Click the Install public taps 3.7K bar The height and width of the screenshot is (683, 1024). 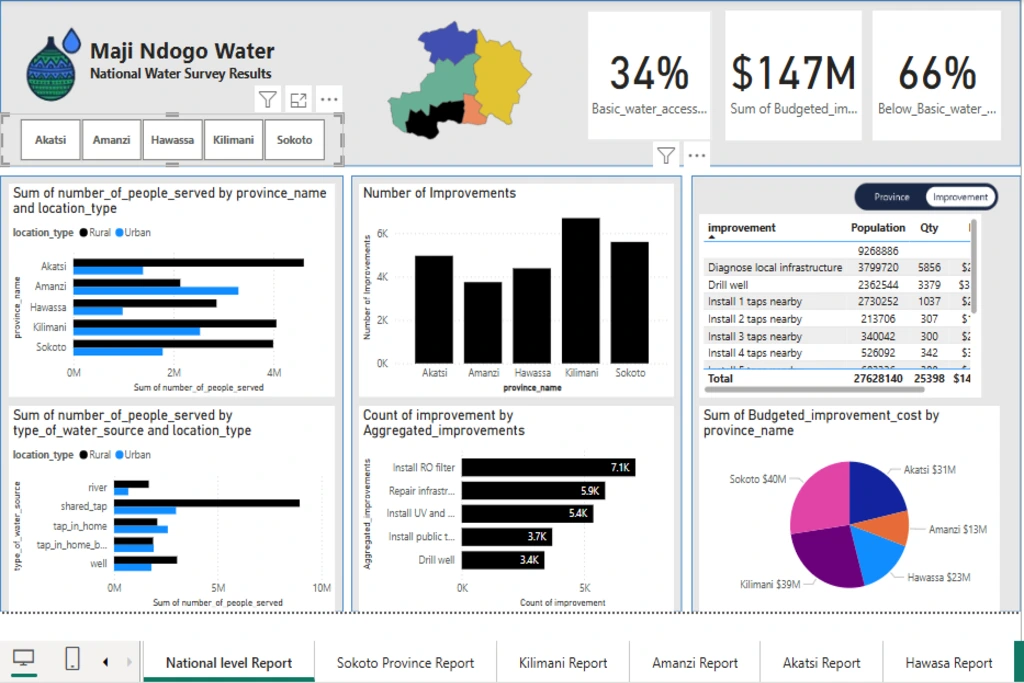[507, 537]
